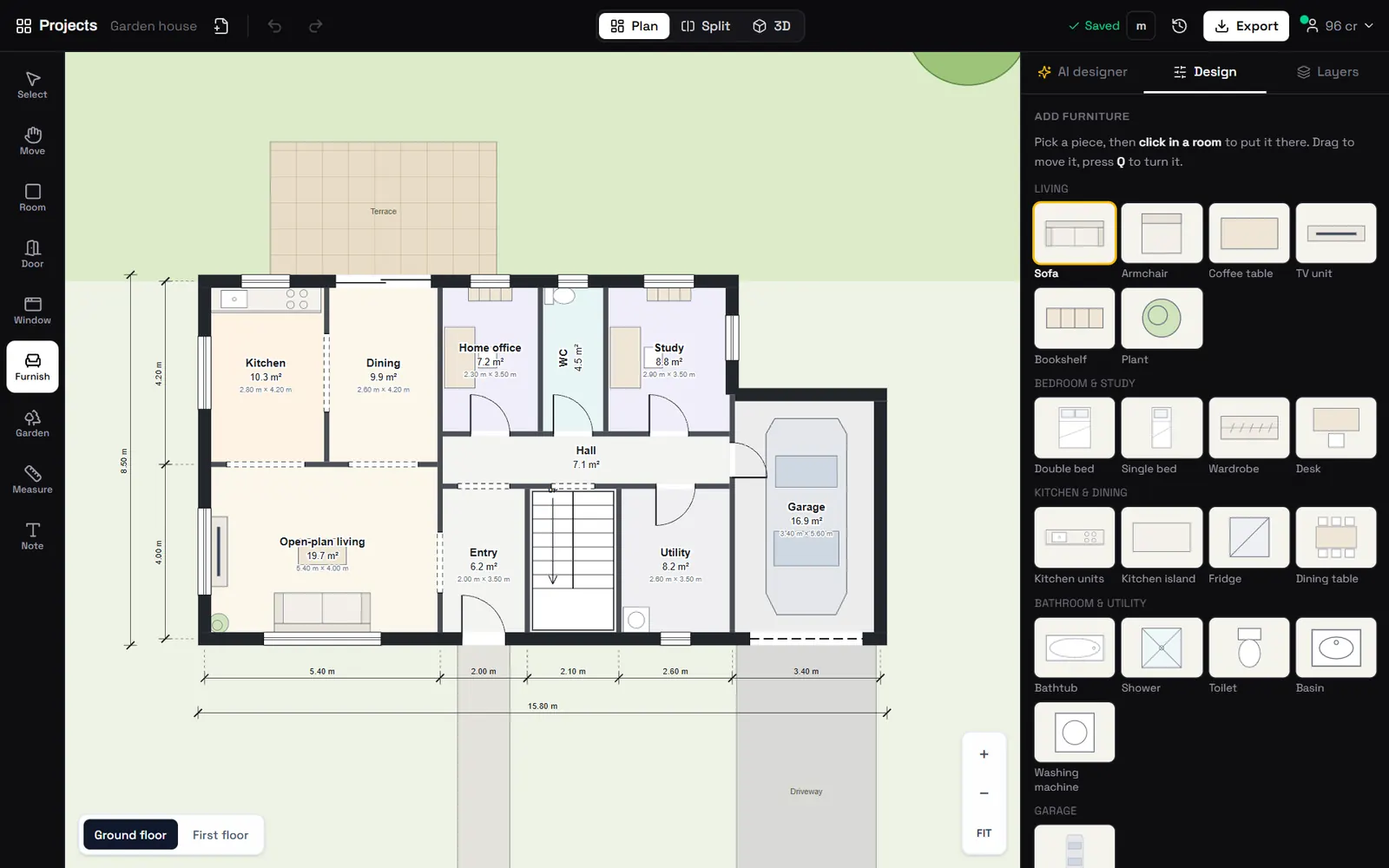Open the AI designer tab
The height and width of the screenshot is (868, 1389).
[1083, 72]
